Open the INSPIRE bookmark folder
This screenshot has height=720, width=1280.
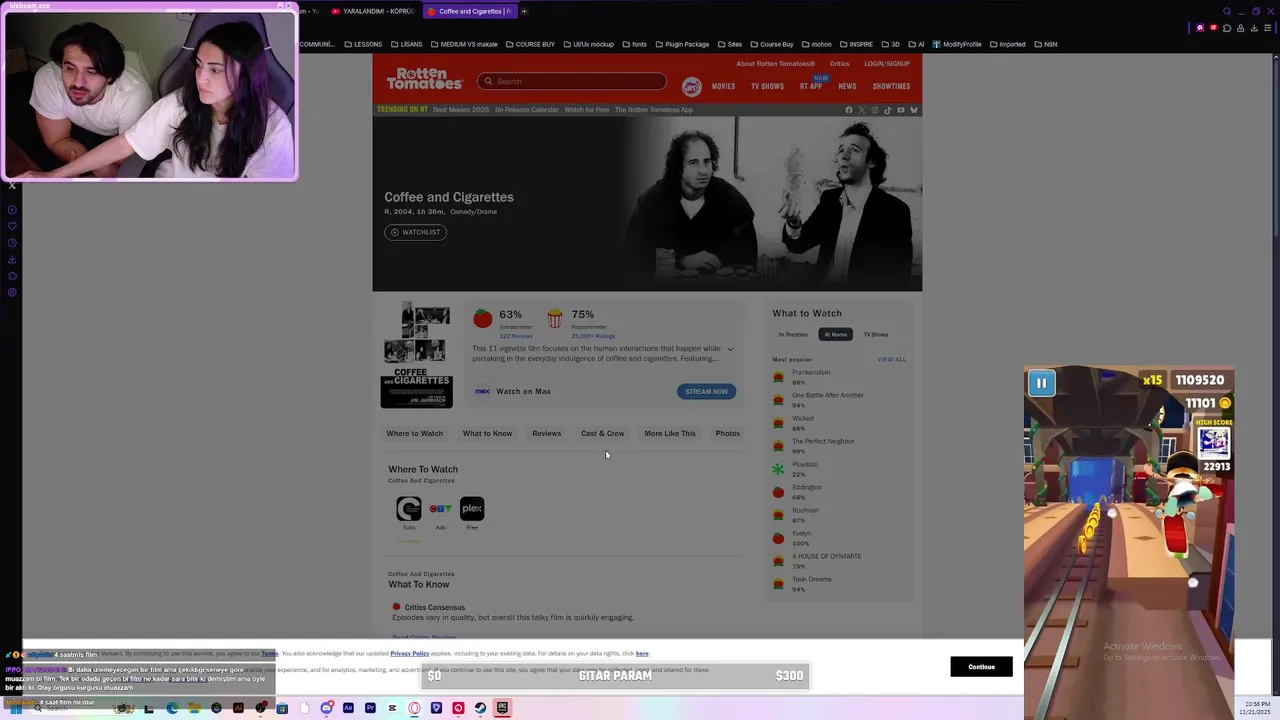tap(856, 44)
